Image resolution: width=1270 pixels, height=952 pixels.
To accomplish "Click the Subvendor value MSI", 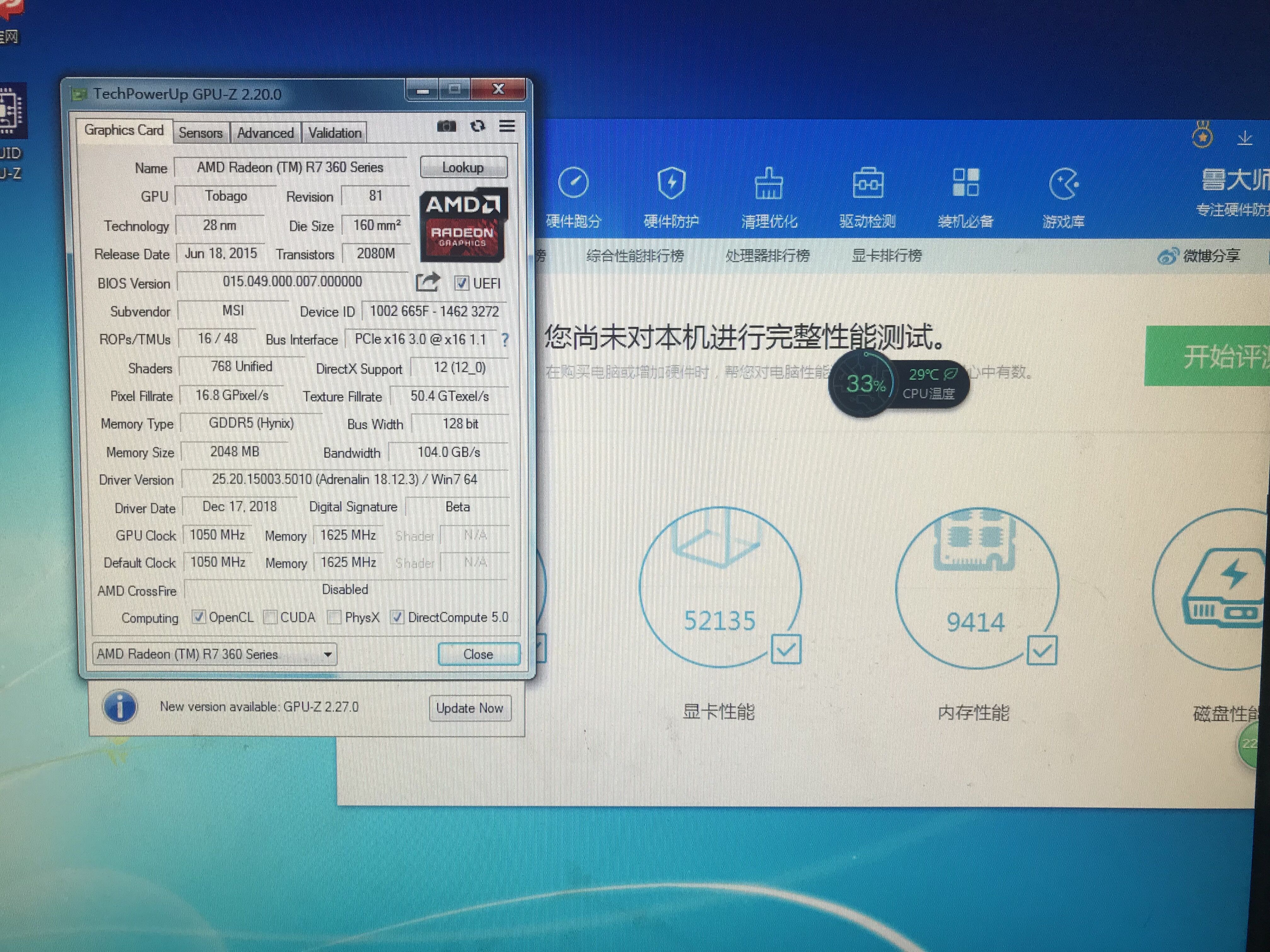I will (x=233, y=311).
